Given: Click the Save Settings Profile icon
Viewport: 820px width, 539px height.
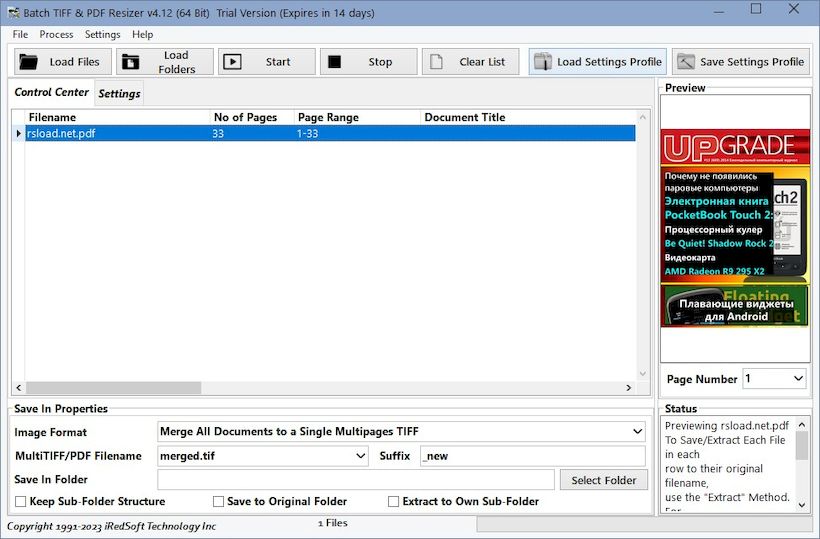Looking at the screenshot, I should tap(686, 62).
